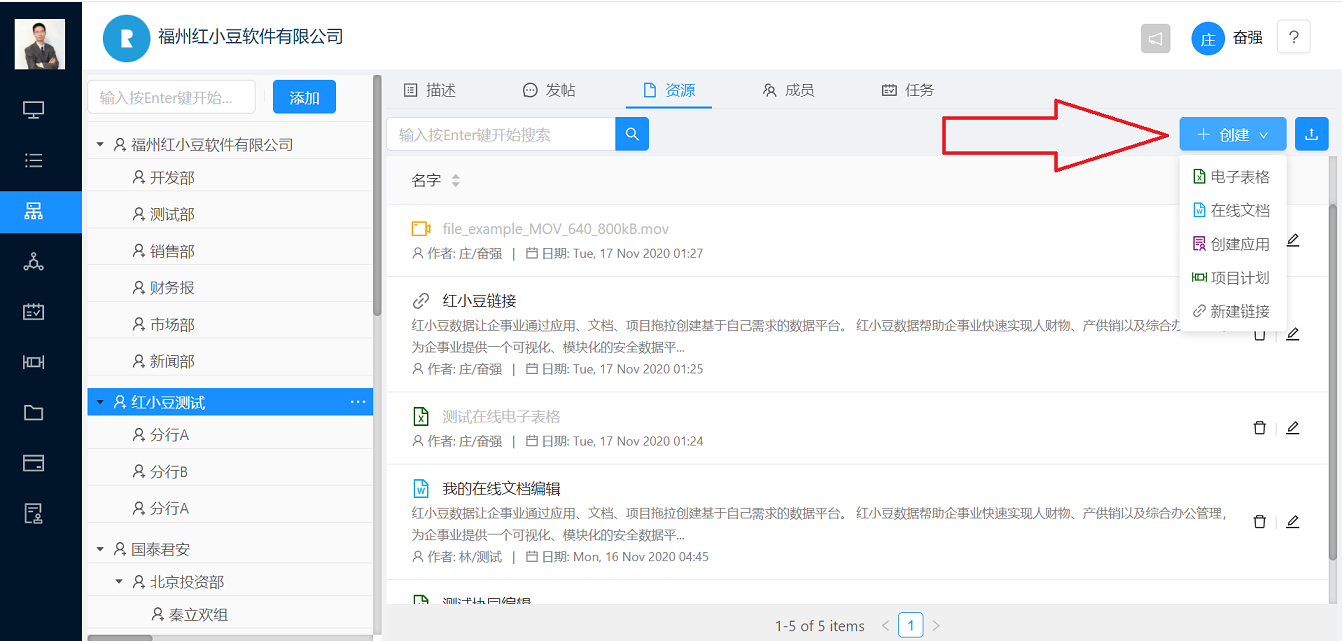This screenshot has width=1342, height=641.
Task: Sort by the 名字 column arrows
Action: 456,181
